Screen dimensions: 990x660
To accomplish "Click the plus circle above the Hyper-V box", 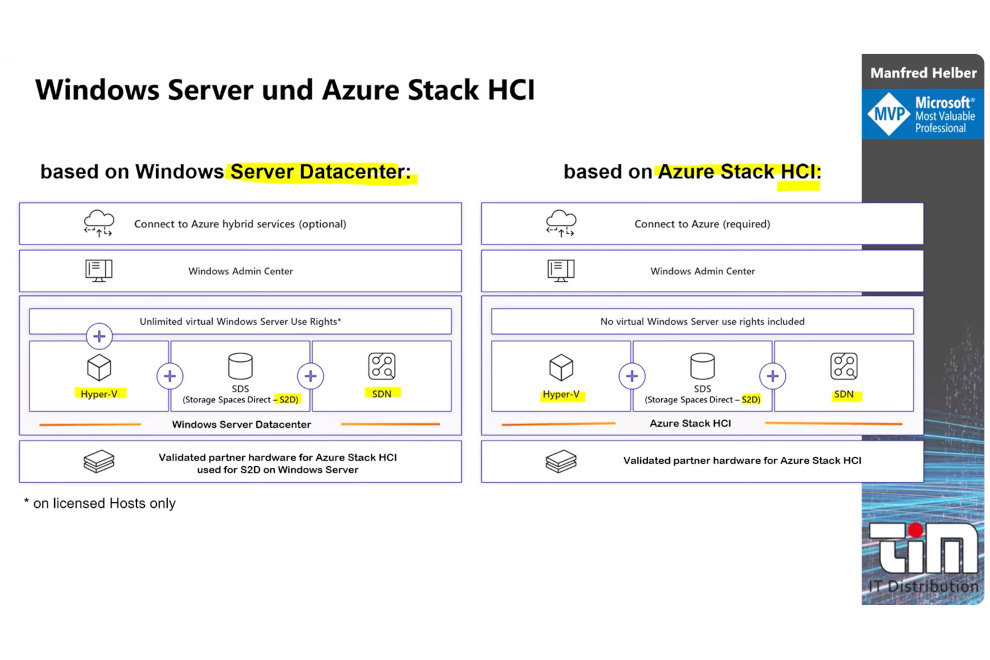I will [99, 336].
